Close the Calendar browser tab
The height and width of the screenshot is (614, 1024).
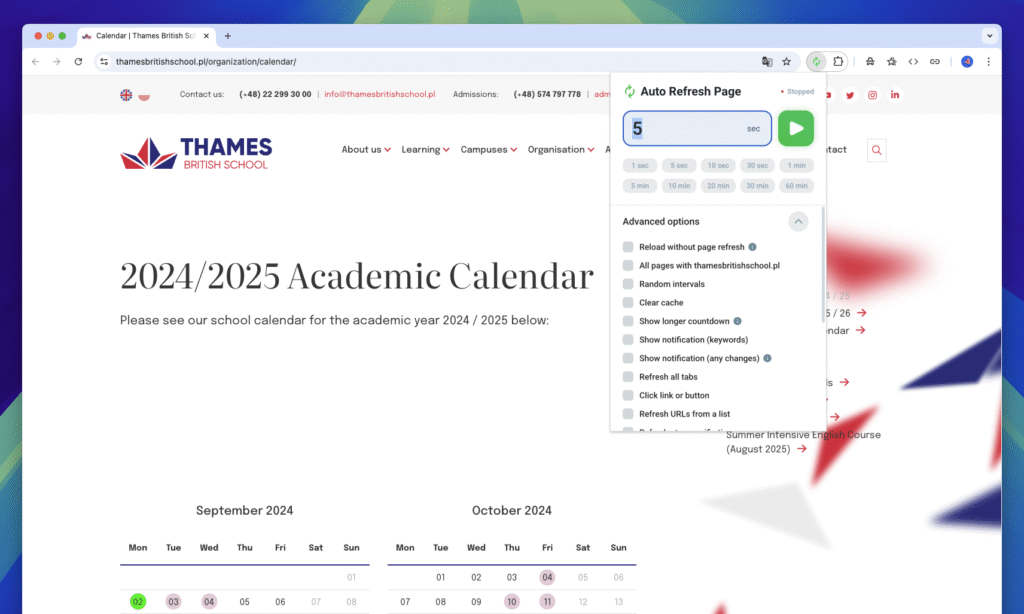[x=206, y=36]
